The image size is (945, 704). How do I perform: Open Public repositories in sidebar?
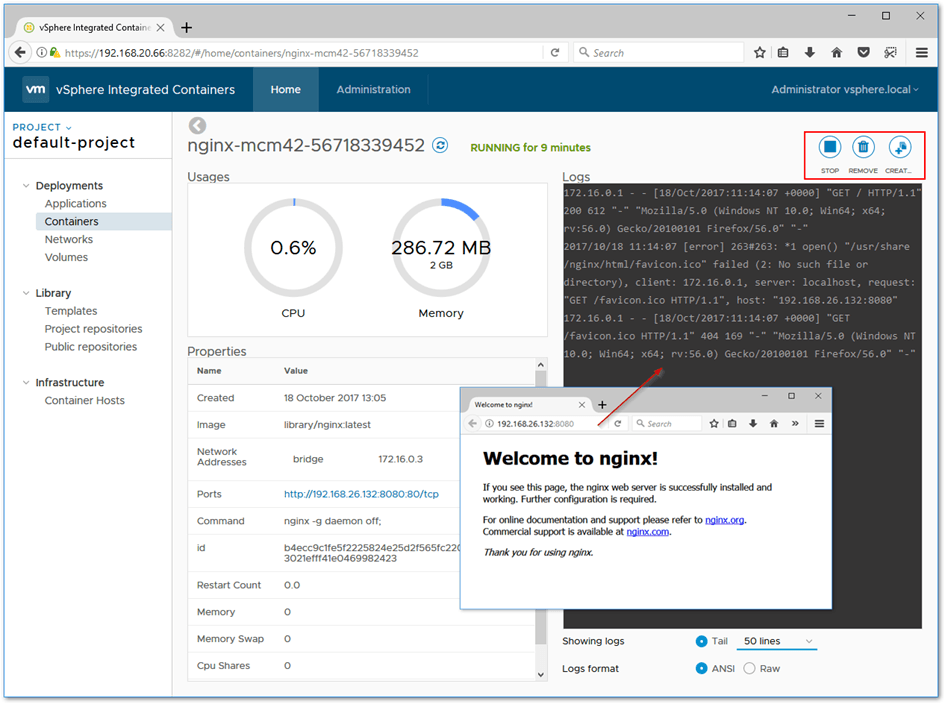tap(90, 347)
